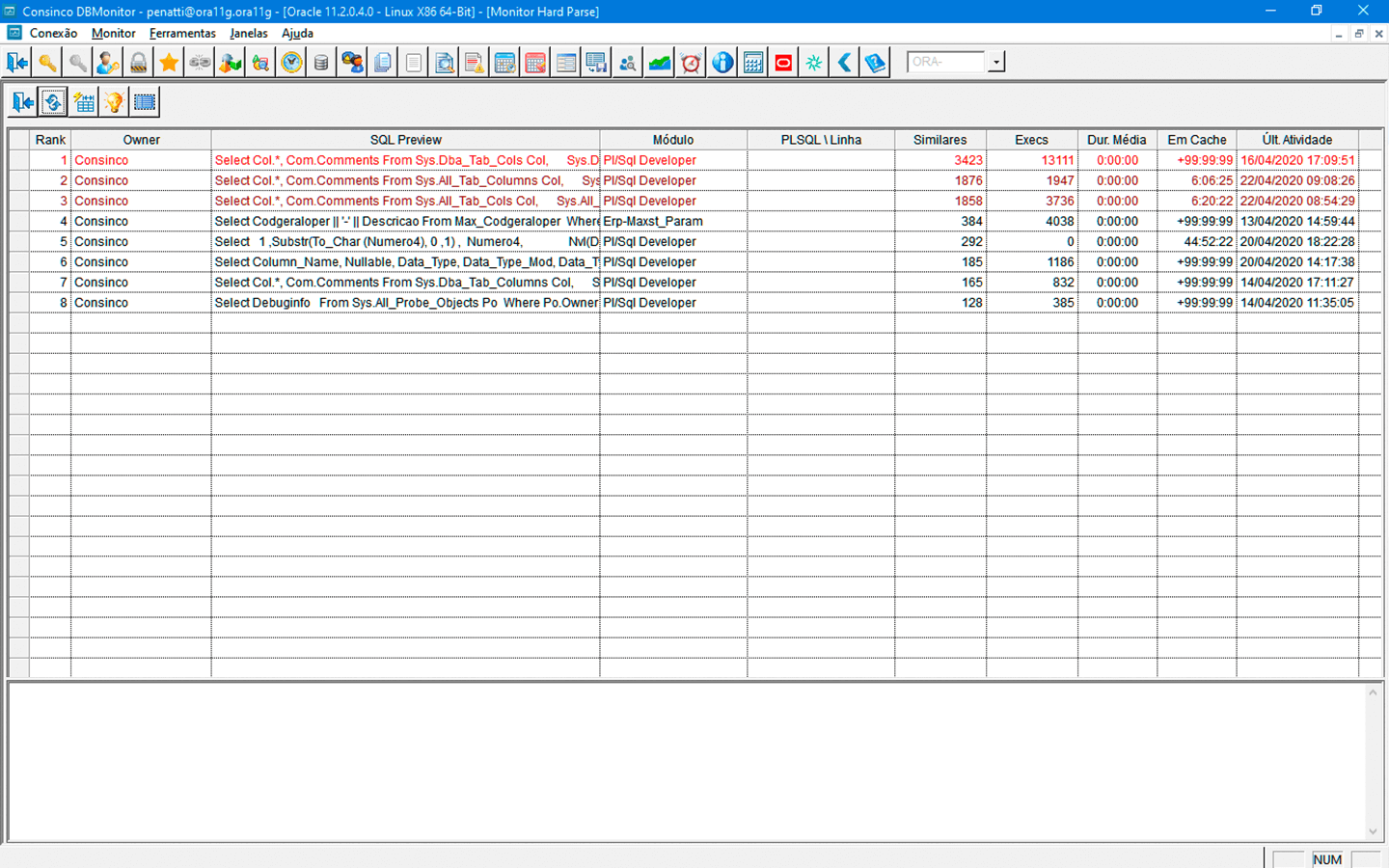Select the rank 4 row for Erp-Maxst_Param
The height and width of the screenshot is (868, 1389).
(x=405, y=221)
